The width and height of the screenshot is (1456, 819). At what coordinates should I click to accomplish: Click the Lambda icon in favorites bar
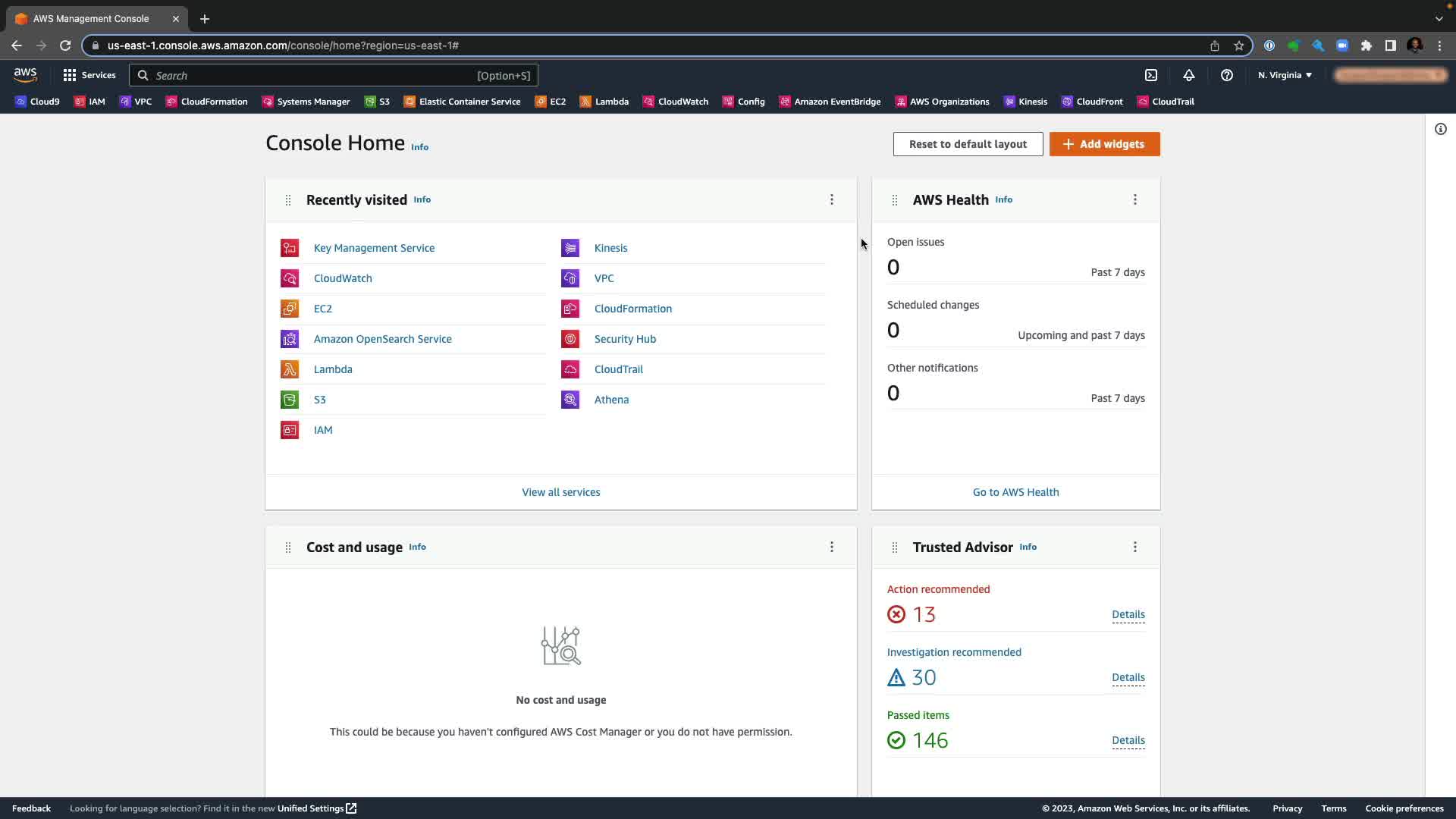[x=585, y=102]
